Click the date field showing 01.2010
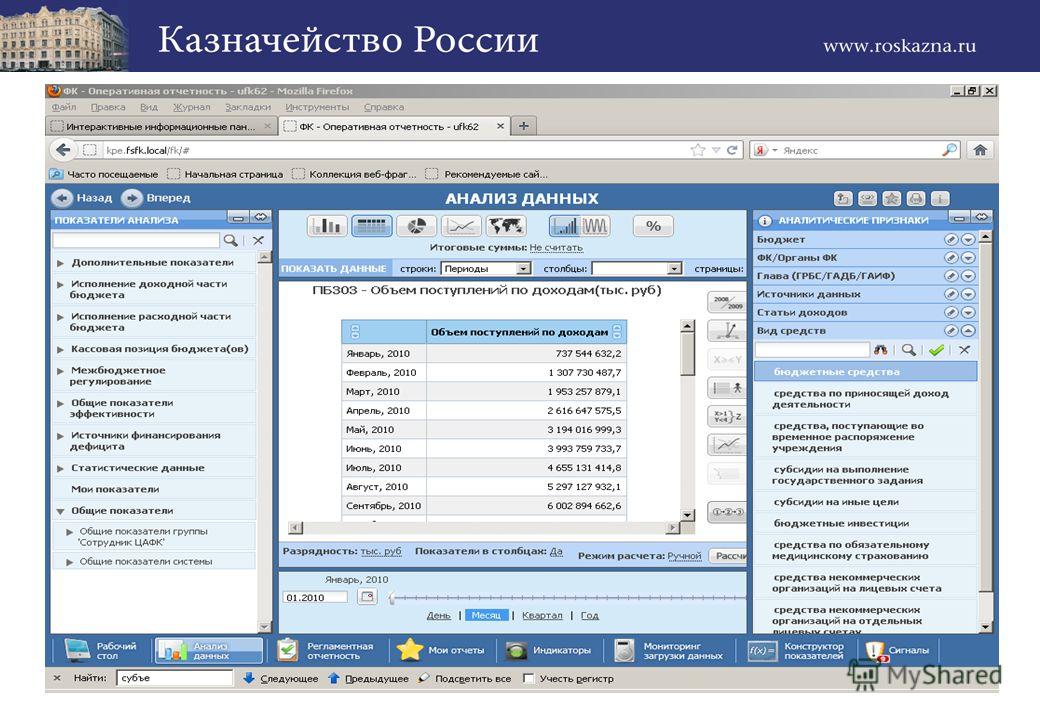This screenshot has height=720, width=1040. (x=315, y=597)
